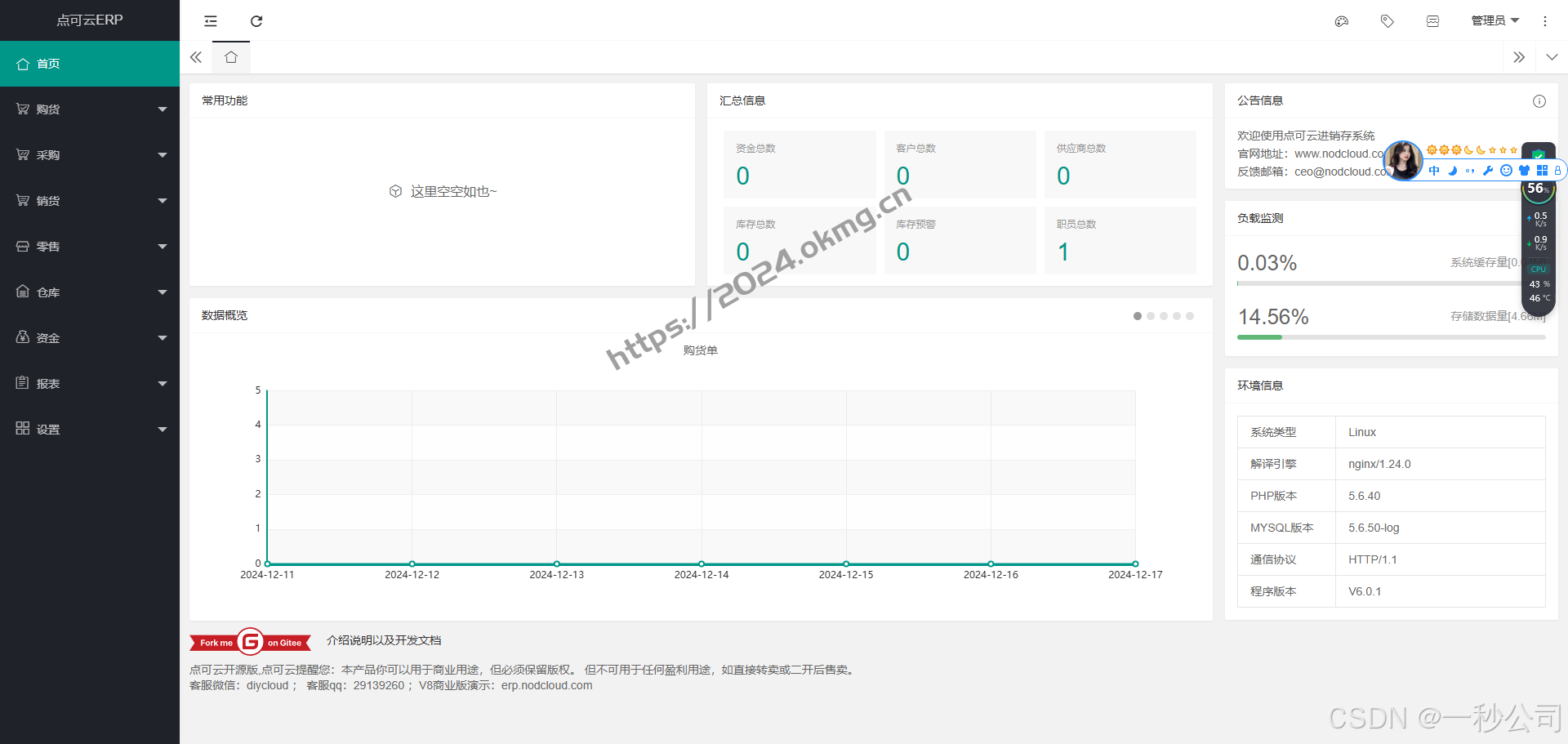Expand the 购货 sidebar menu
This screenshot has height=744, width=1568.
click(90, 109)
